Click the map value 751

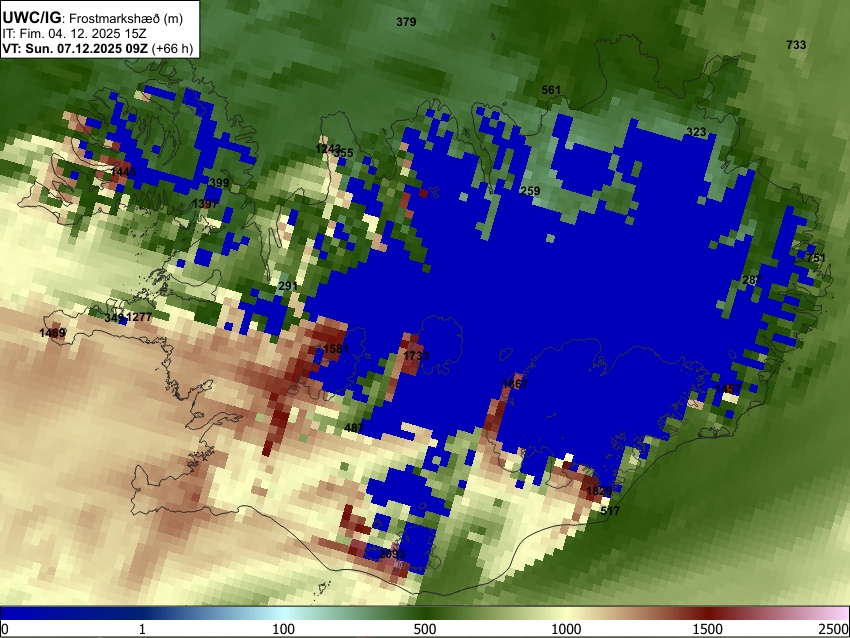pyautogui.click(x=816, y=258)
